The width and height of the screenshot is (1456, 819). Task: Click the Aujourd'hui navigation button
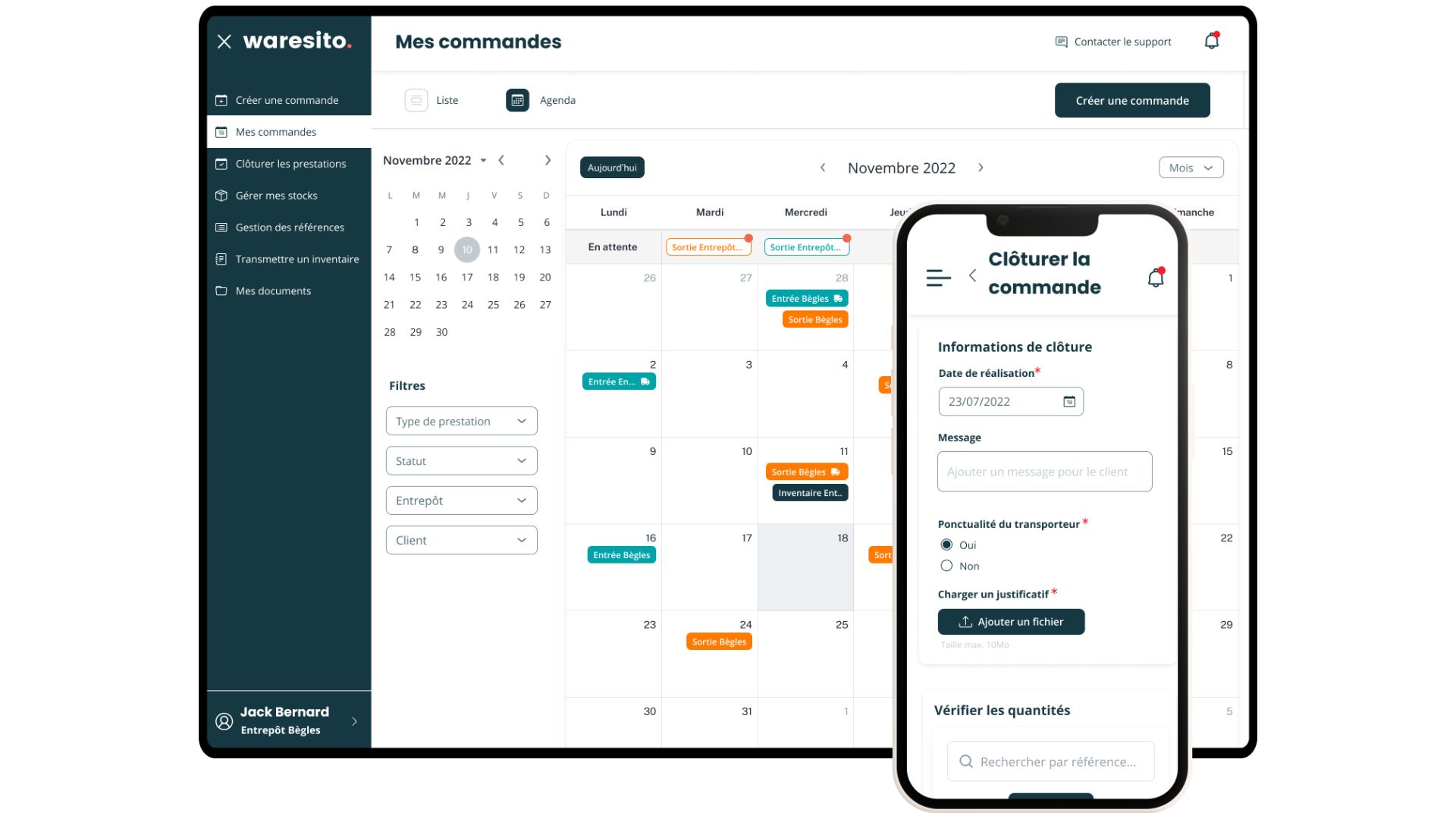point(611,167)
